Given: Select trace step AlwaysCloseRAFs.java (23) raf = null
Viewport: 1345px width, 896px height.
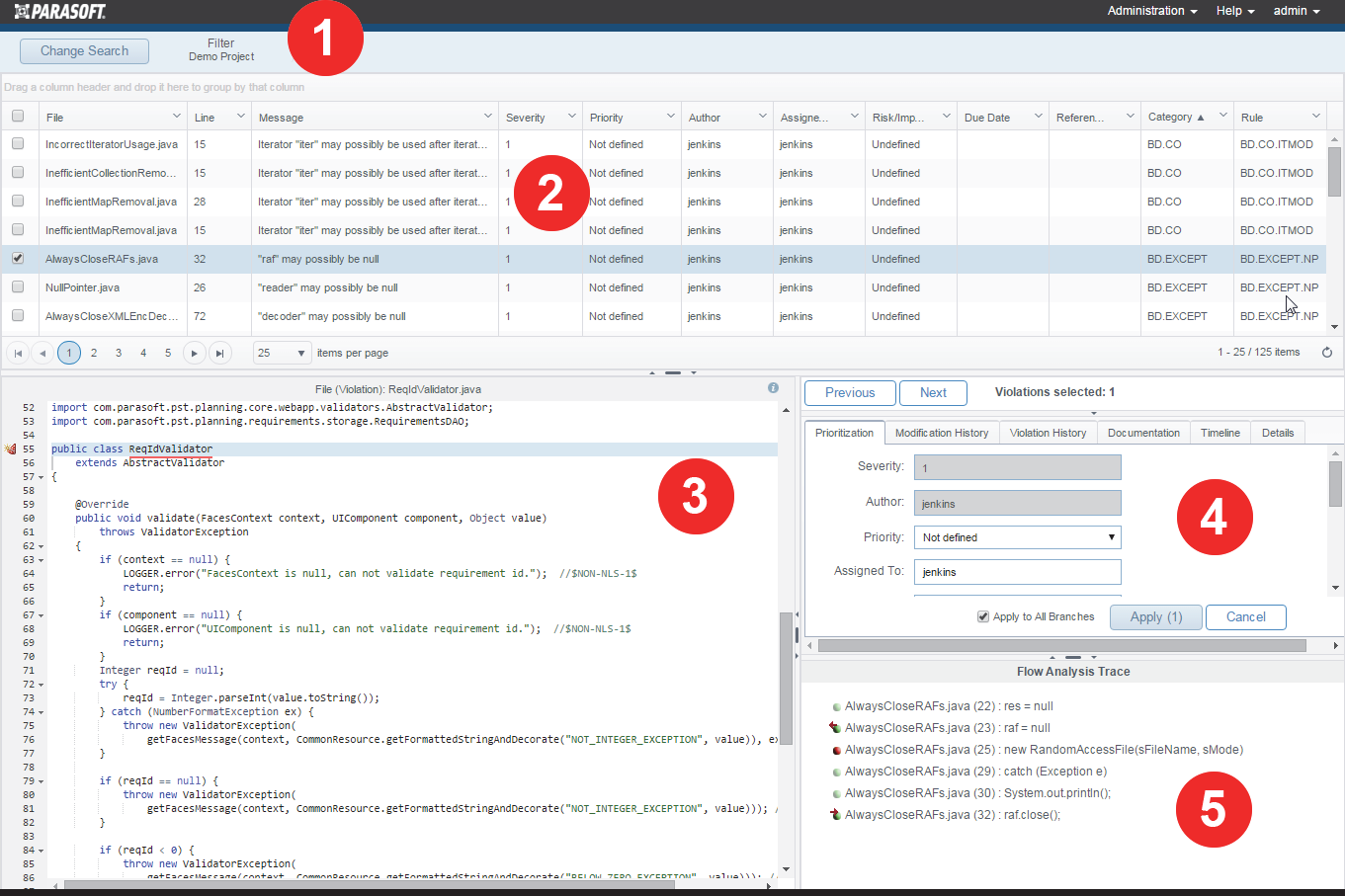Looking at the screenshot, I should tap(947, 728).
